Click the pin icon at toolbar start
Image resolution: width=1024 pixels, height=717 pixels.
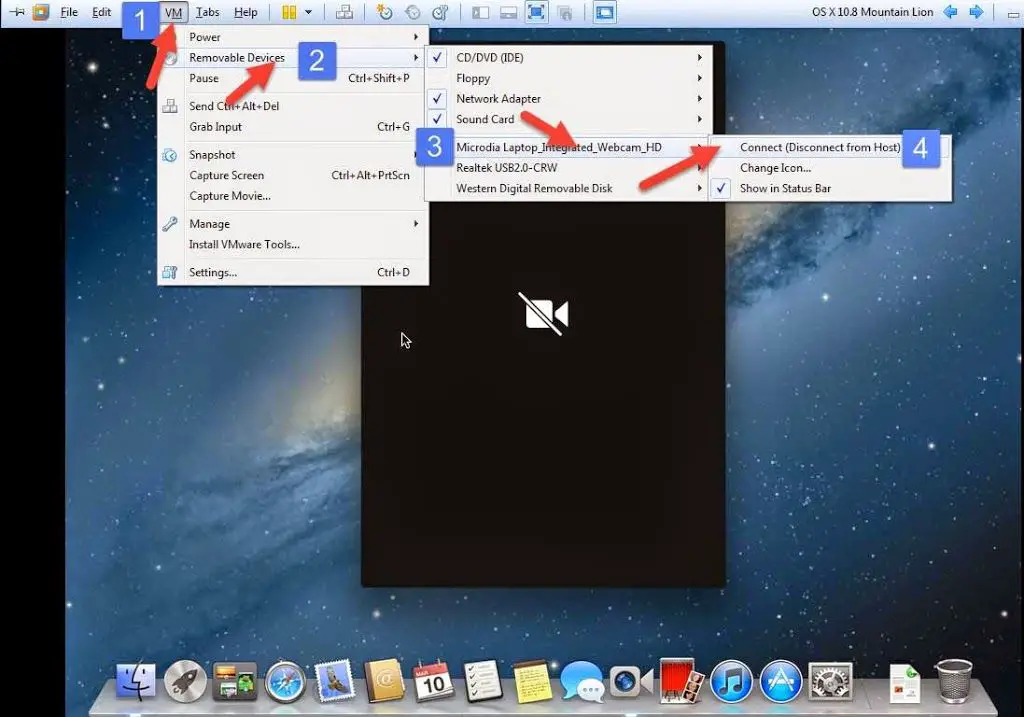click(x=18, y=12)
